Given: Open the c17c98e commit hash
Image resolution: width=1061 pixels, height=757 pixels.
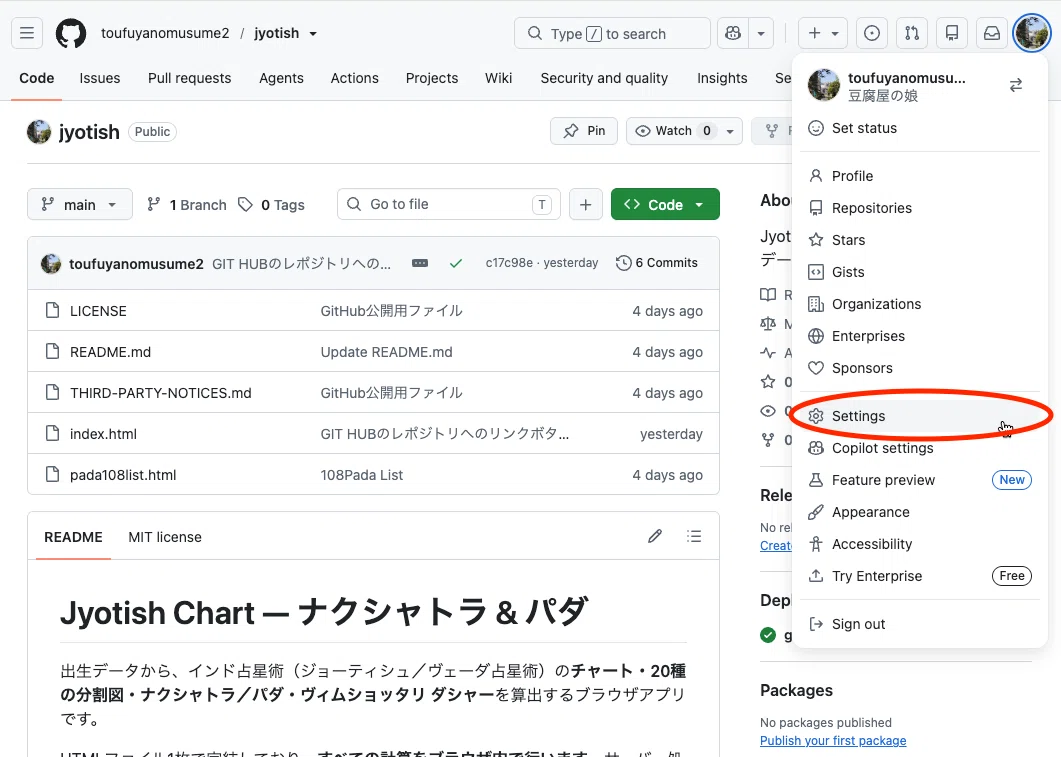Looking at the screenshot, I should (509, 262).
